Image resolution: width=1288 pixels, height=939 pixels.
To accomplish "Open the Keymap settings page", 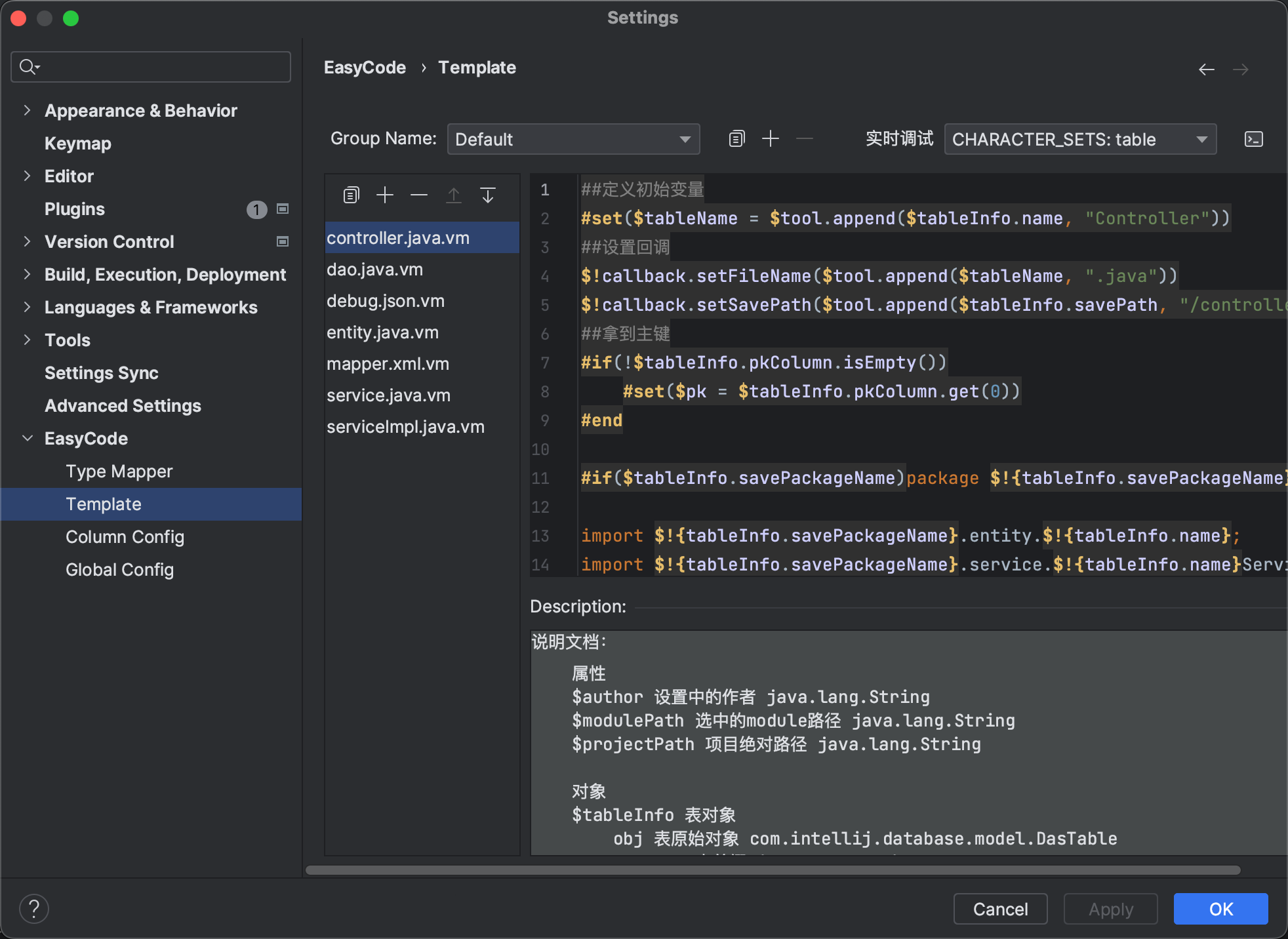I will [77, 143].
